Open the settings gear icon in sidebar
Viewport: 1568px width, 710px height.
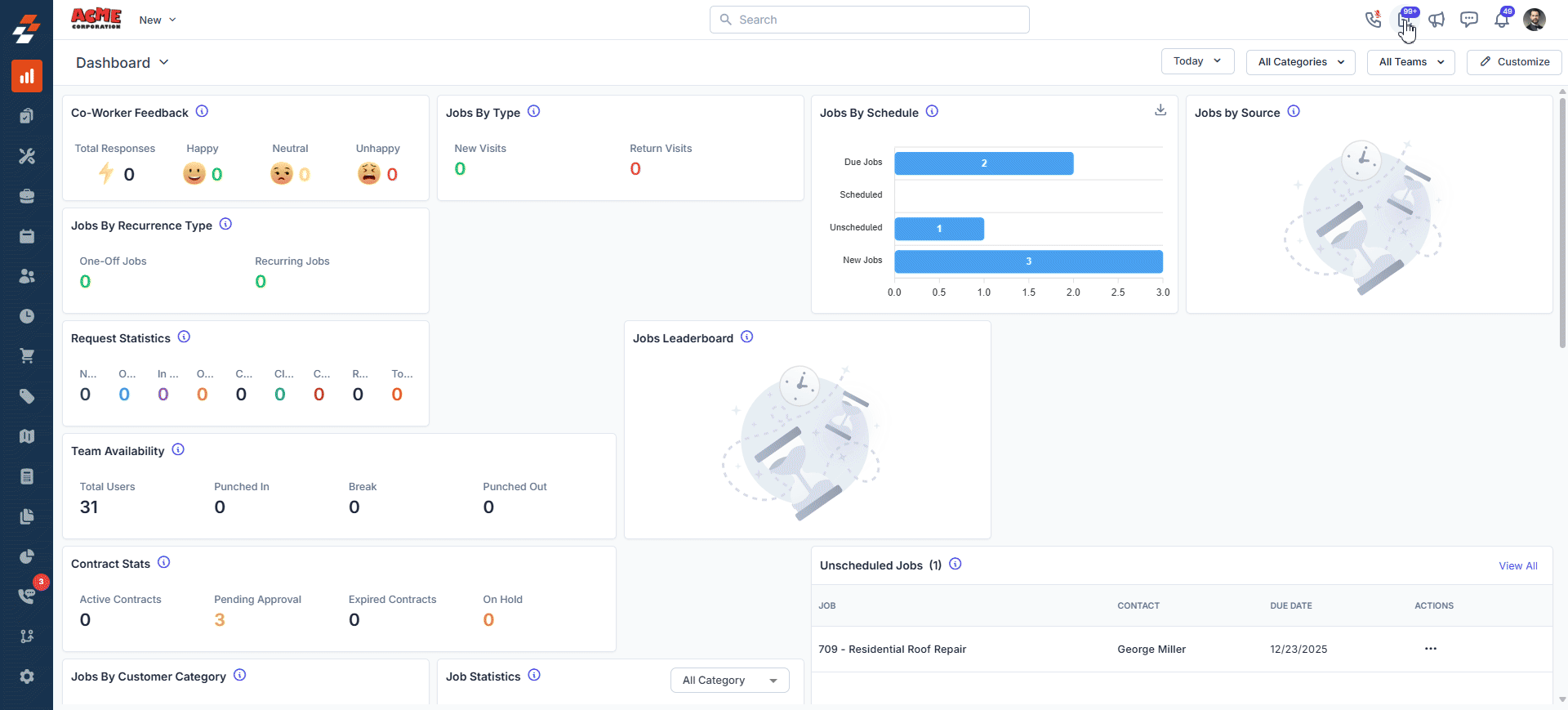point(27,677)
